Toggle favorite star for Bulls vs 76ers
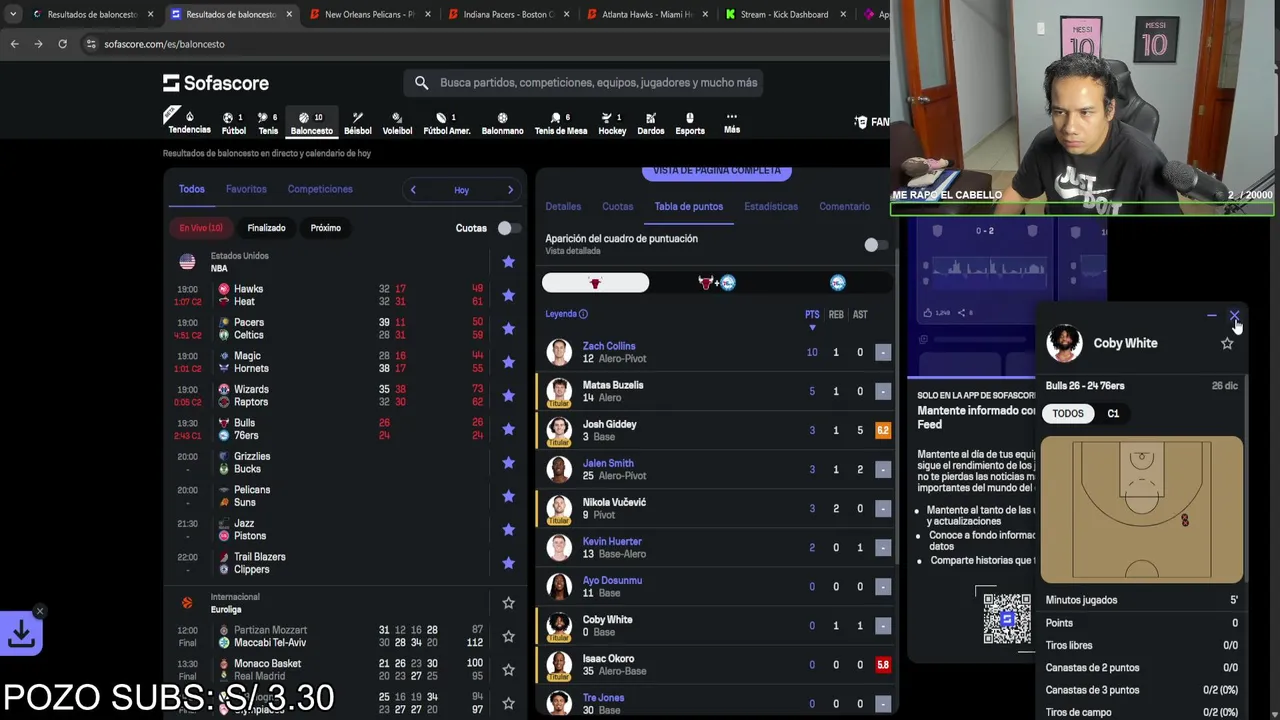The width and height of the screenshot is (1280, 720). click(x=508, y=429)
